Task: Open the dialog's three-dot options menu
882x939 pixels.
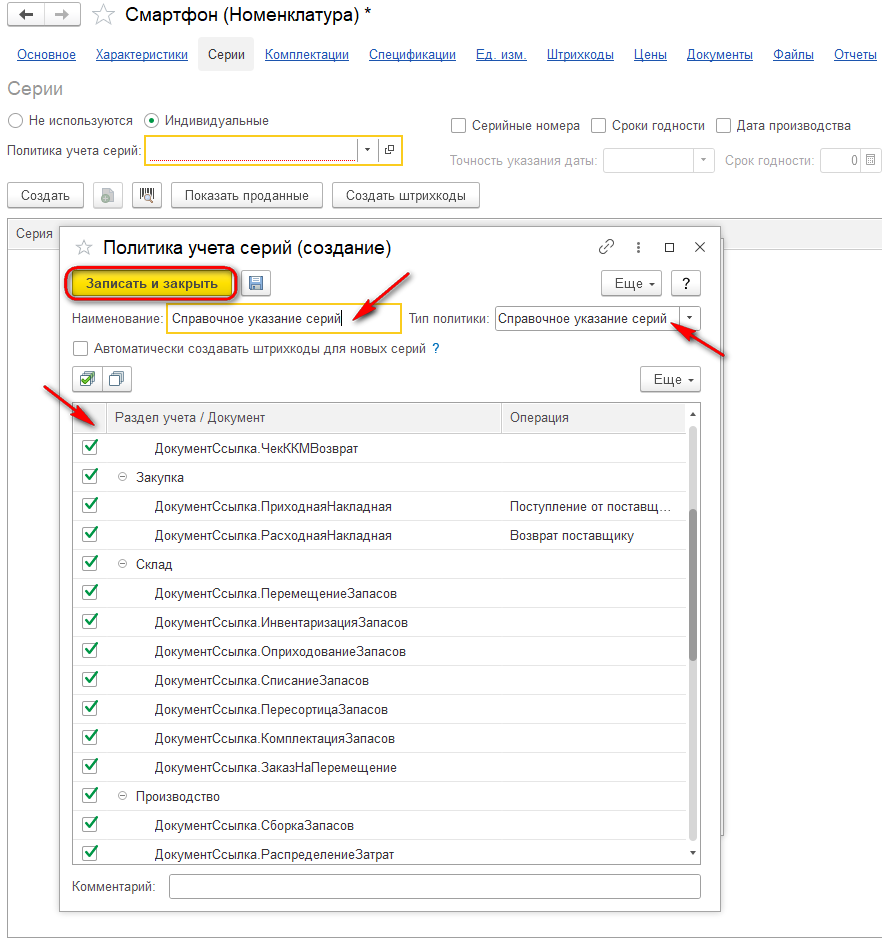Action: click(638, 247)
